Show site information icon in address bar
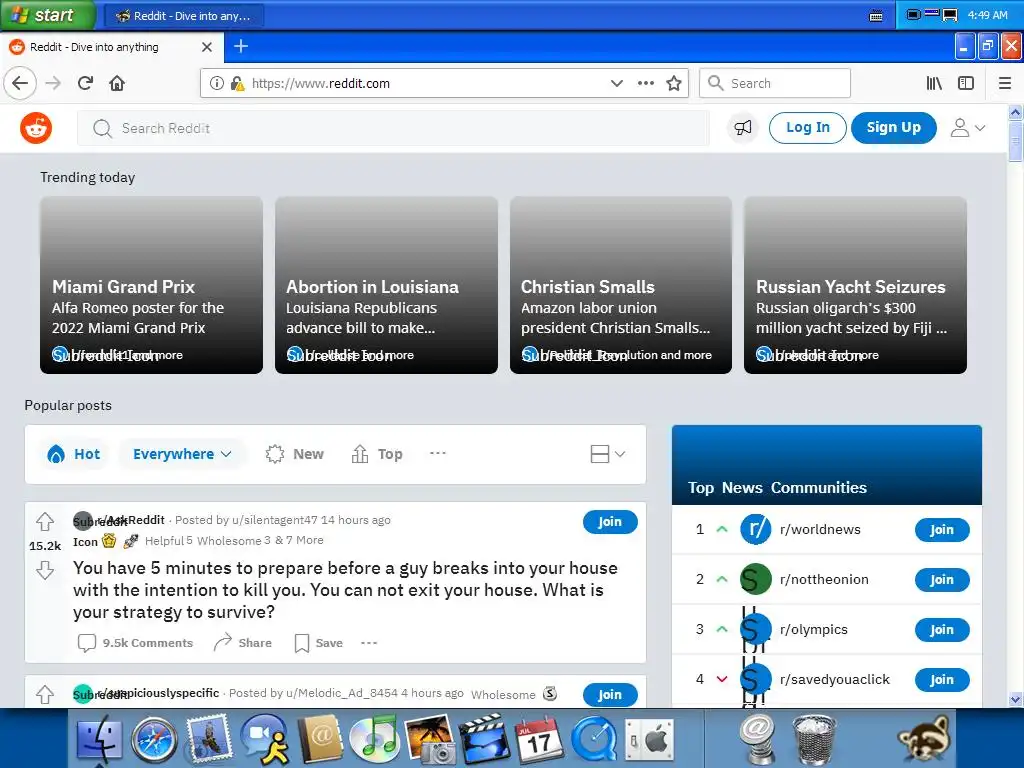 tap(217, 84)
